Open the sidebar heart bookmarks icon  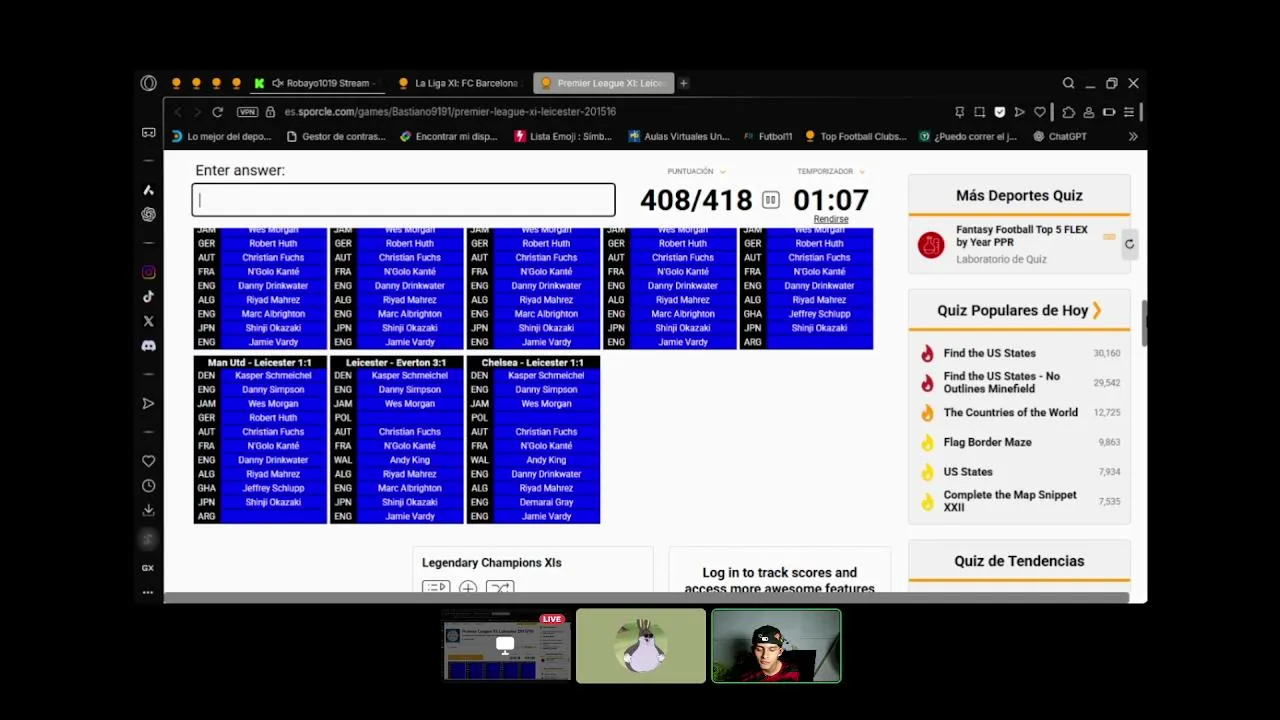[x=148, y=461]
